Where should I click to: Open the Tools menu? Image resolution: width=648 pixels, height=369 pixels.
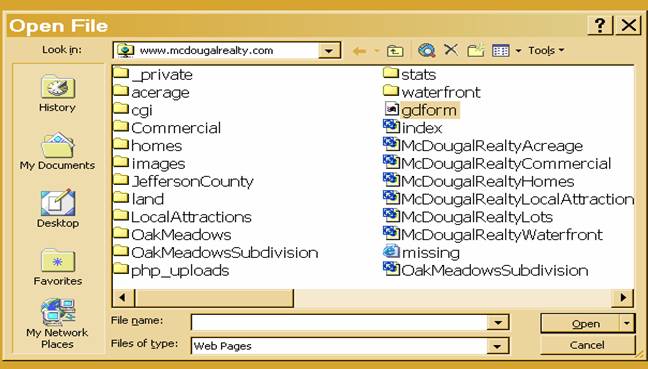click(546, 50)
